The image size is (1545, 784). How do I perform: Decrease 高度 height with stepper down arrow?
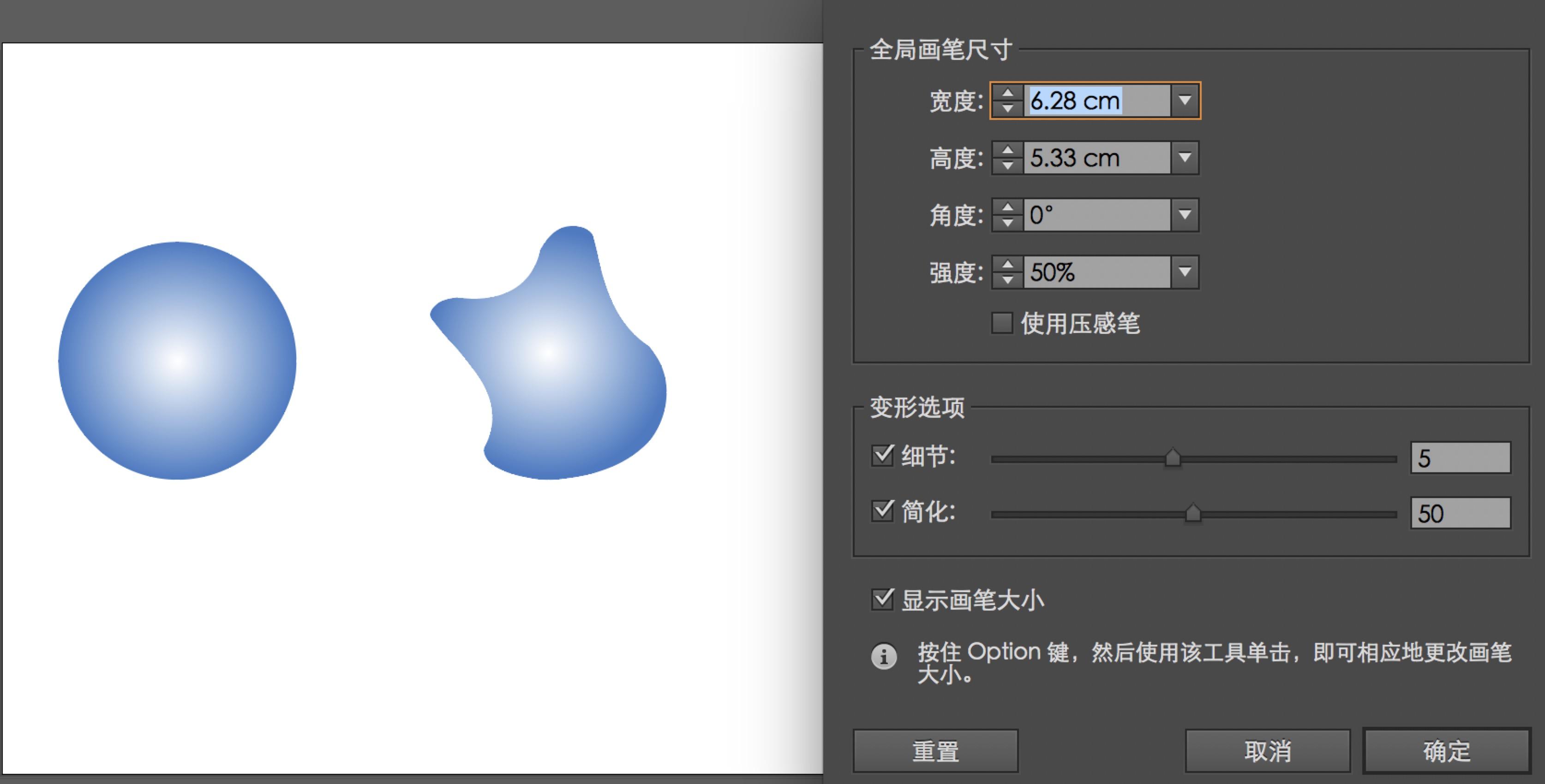coord(1007,166)
